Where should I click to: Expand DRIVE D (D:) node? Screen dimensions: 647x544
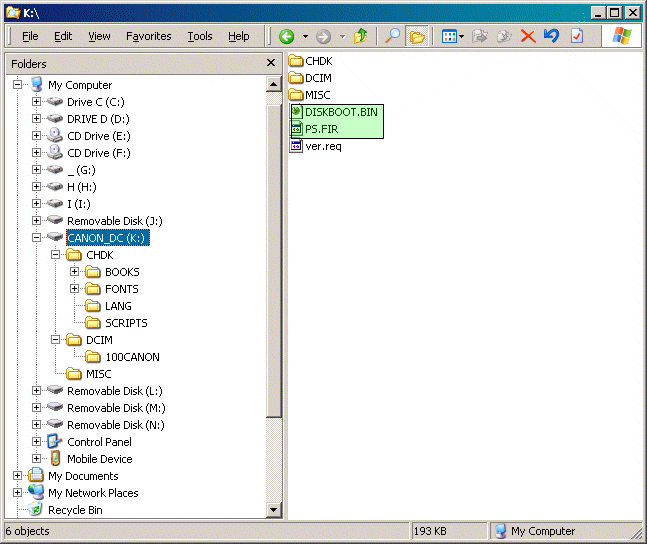click(x=36, y=118)
